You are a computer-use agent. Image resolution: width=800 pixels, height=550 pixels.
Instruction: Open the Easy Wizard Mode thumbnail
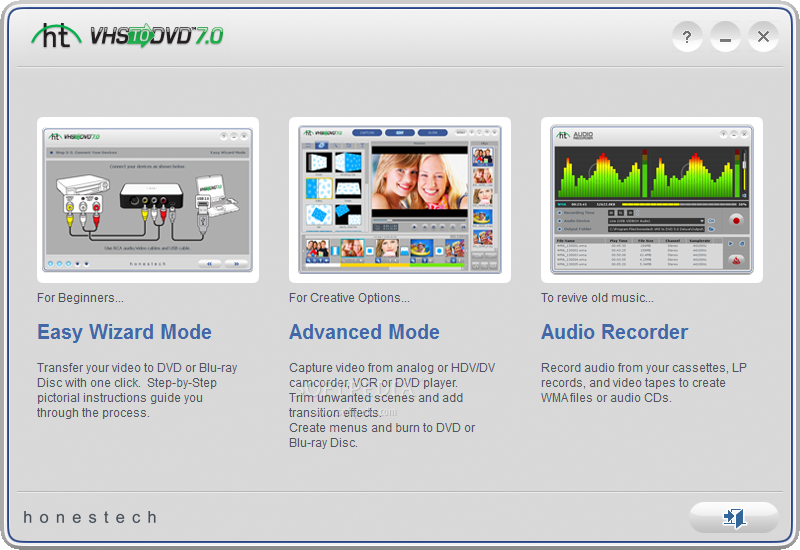pyautogui.click(x=148, y=200)
